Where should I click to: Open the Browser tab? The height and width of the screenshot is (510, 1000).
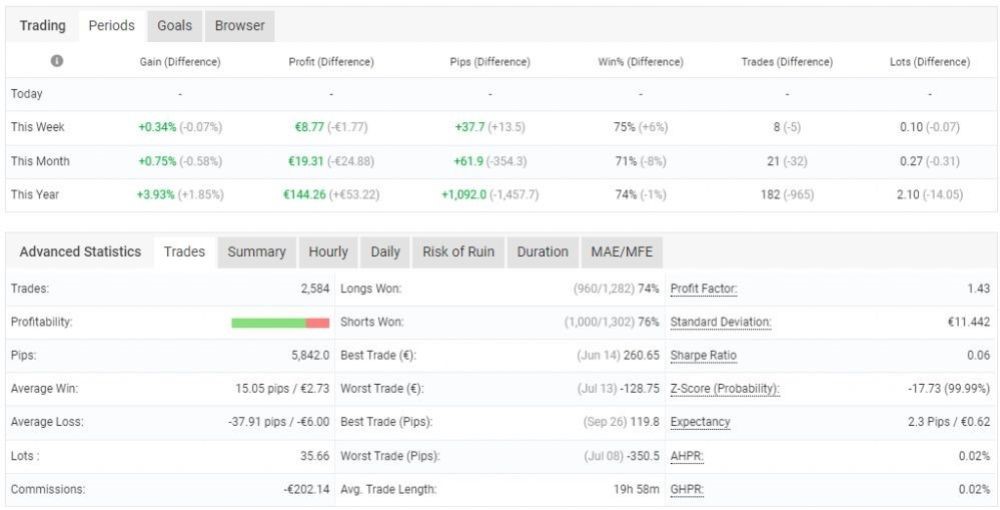[x=239, y=26]
